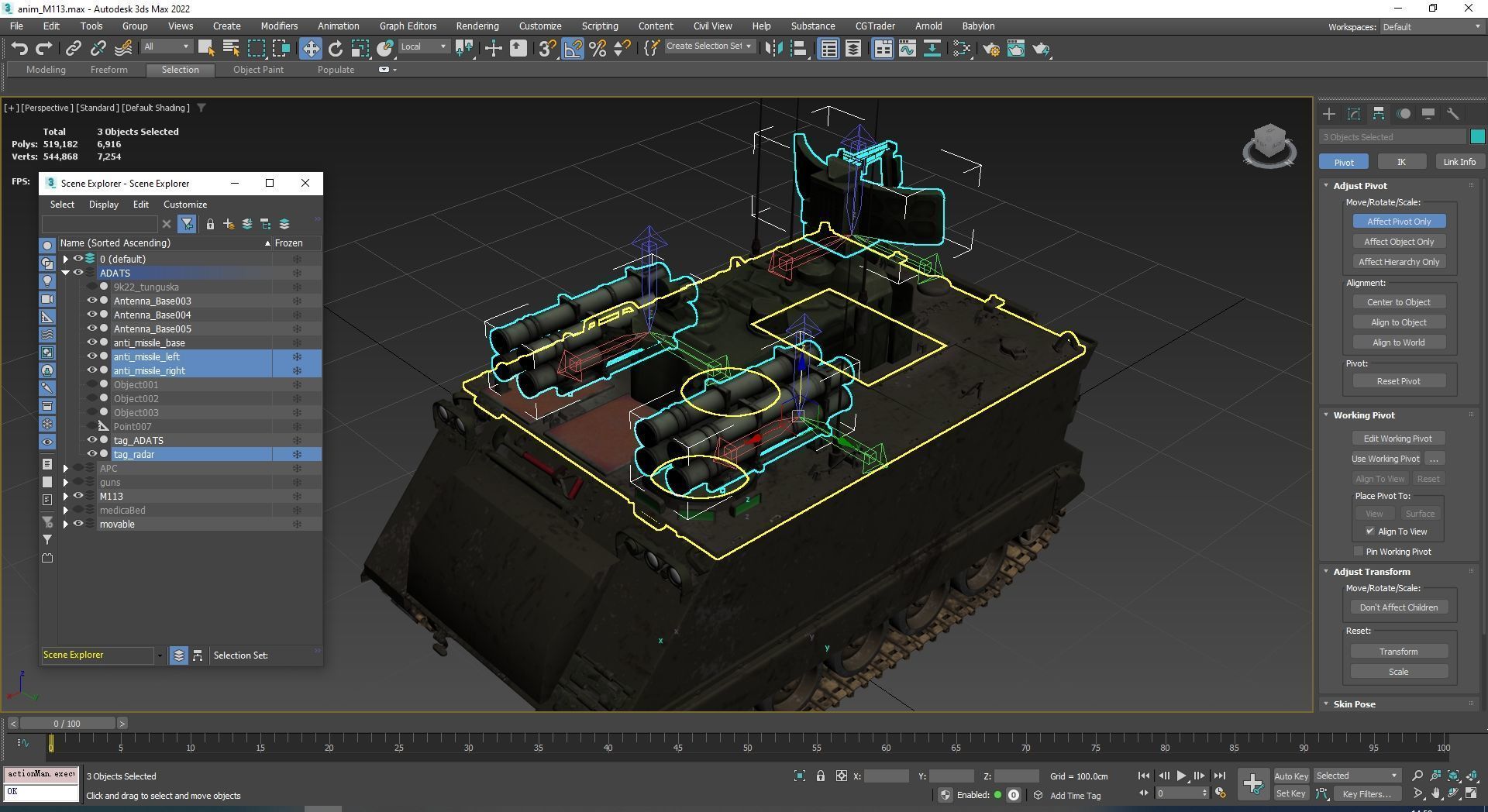Click the Edit Working Pivot button
This screenshot has height=812, width=1488.
click(x=1398, y=439)
